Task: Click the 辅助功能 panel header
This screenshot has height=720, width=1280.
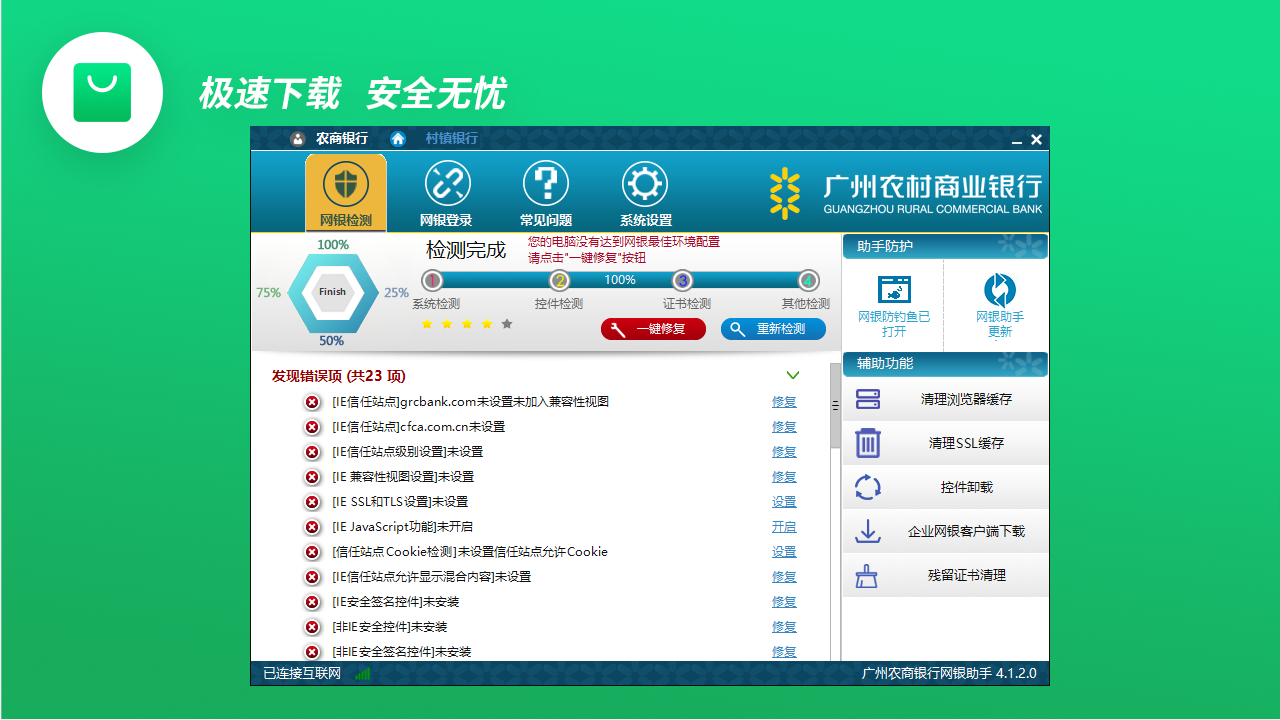Action: click(x=945, y=364)
